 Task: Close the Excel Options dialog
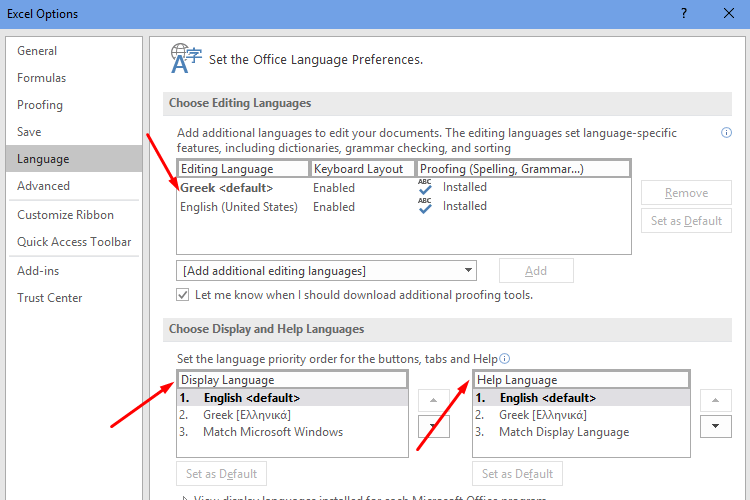pos(728,13)
